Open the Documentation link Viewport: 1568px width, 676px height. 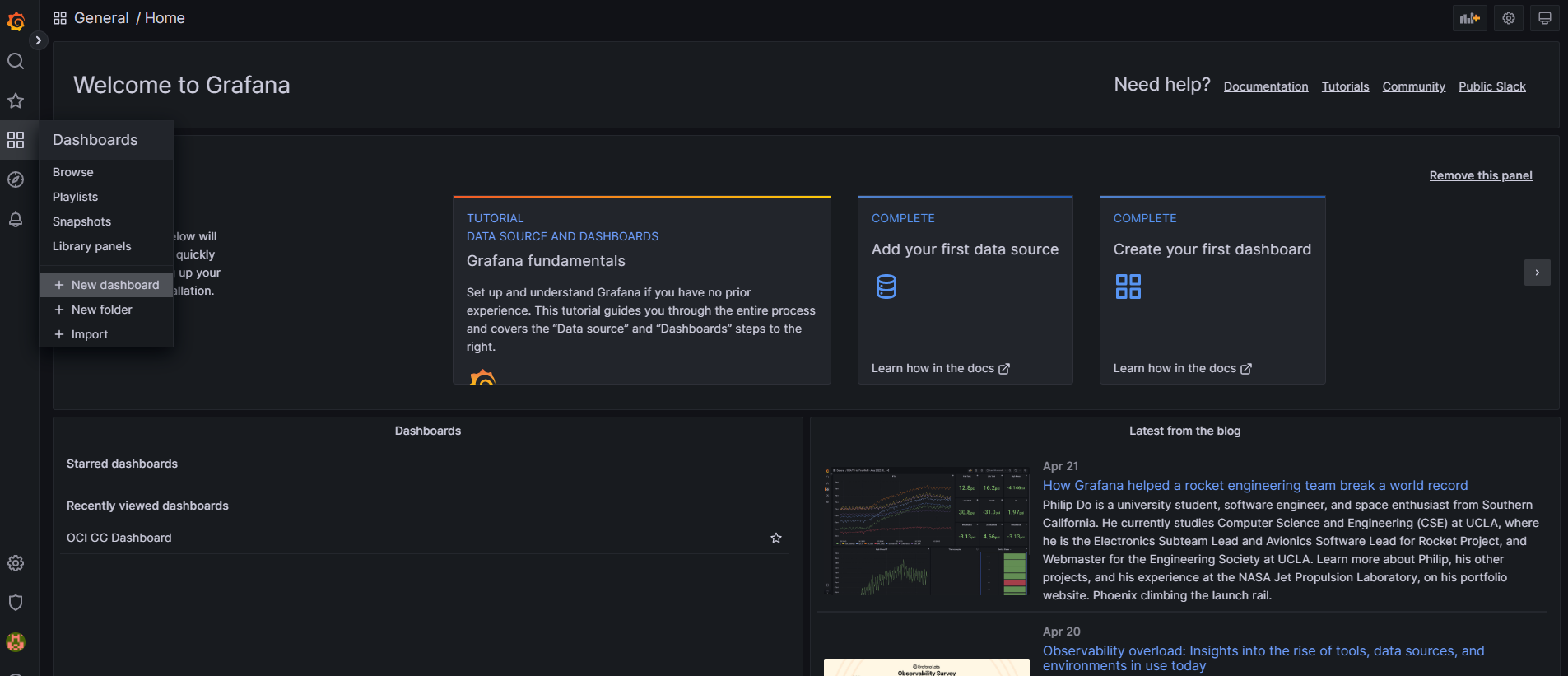tap(1266, 86)
